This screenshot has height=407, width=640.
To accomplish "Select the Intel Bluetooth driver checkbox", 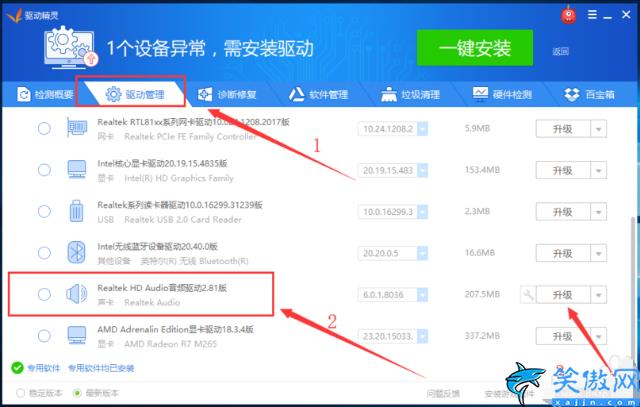I will tap(44, 253).
